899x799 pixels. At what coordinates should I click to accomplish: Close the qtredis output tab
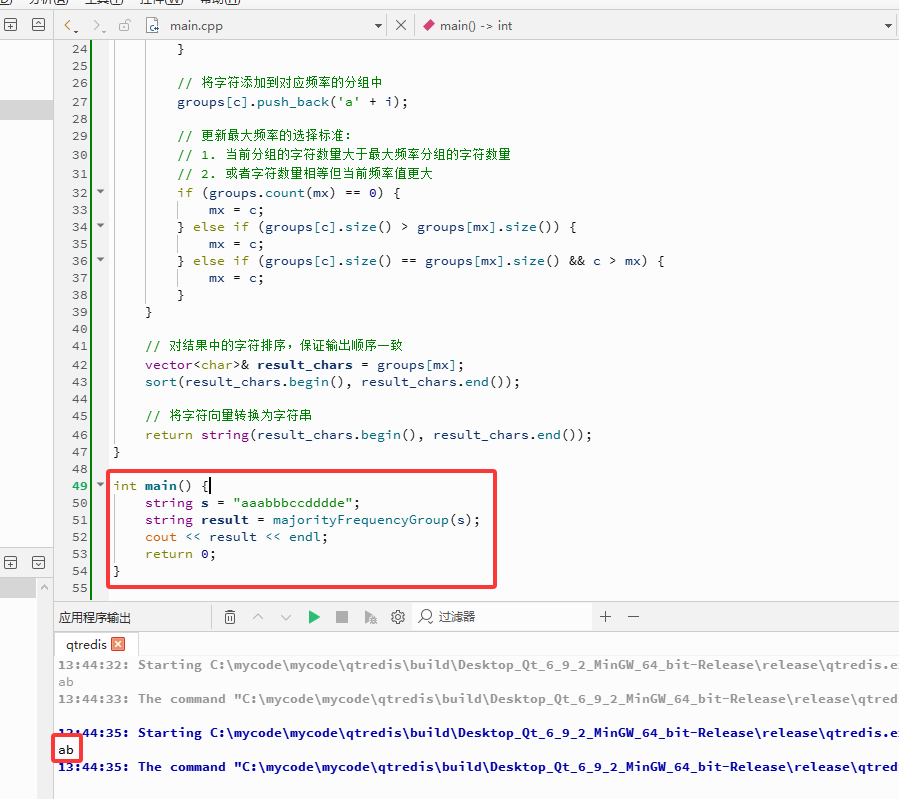tap(118, 644)
